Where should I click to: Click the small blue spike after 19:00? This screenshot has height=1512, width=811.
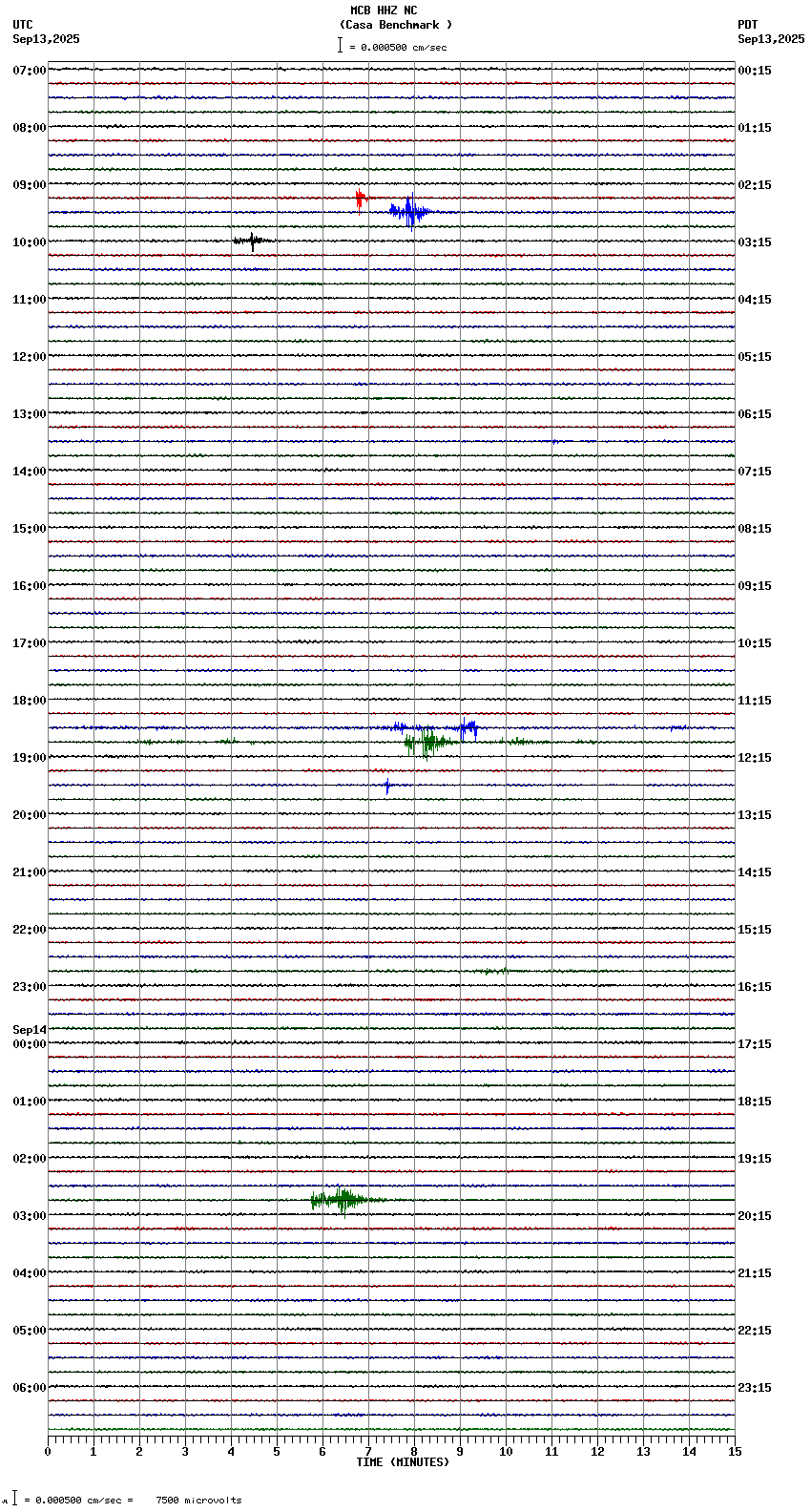pyautogui.click(x=387, y=786)
